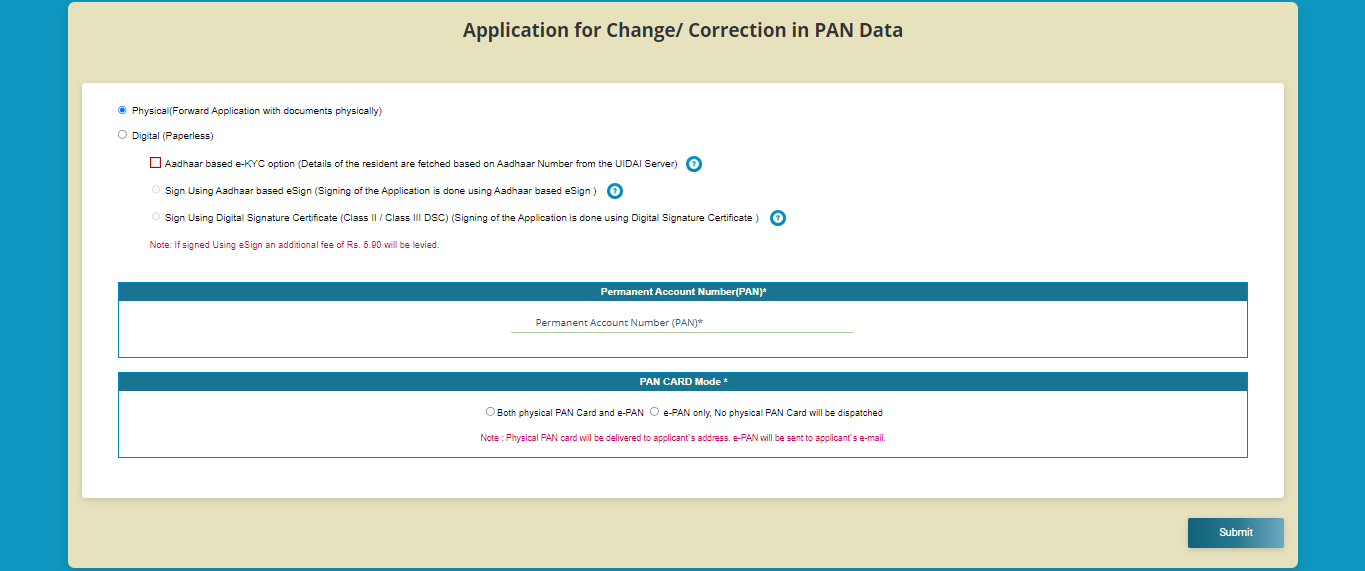
Task: Choose Sign Using Digital Signature Certificate radio
Action: click(155, 216)
